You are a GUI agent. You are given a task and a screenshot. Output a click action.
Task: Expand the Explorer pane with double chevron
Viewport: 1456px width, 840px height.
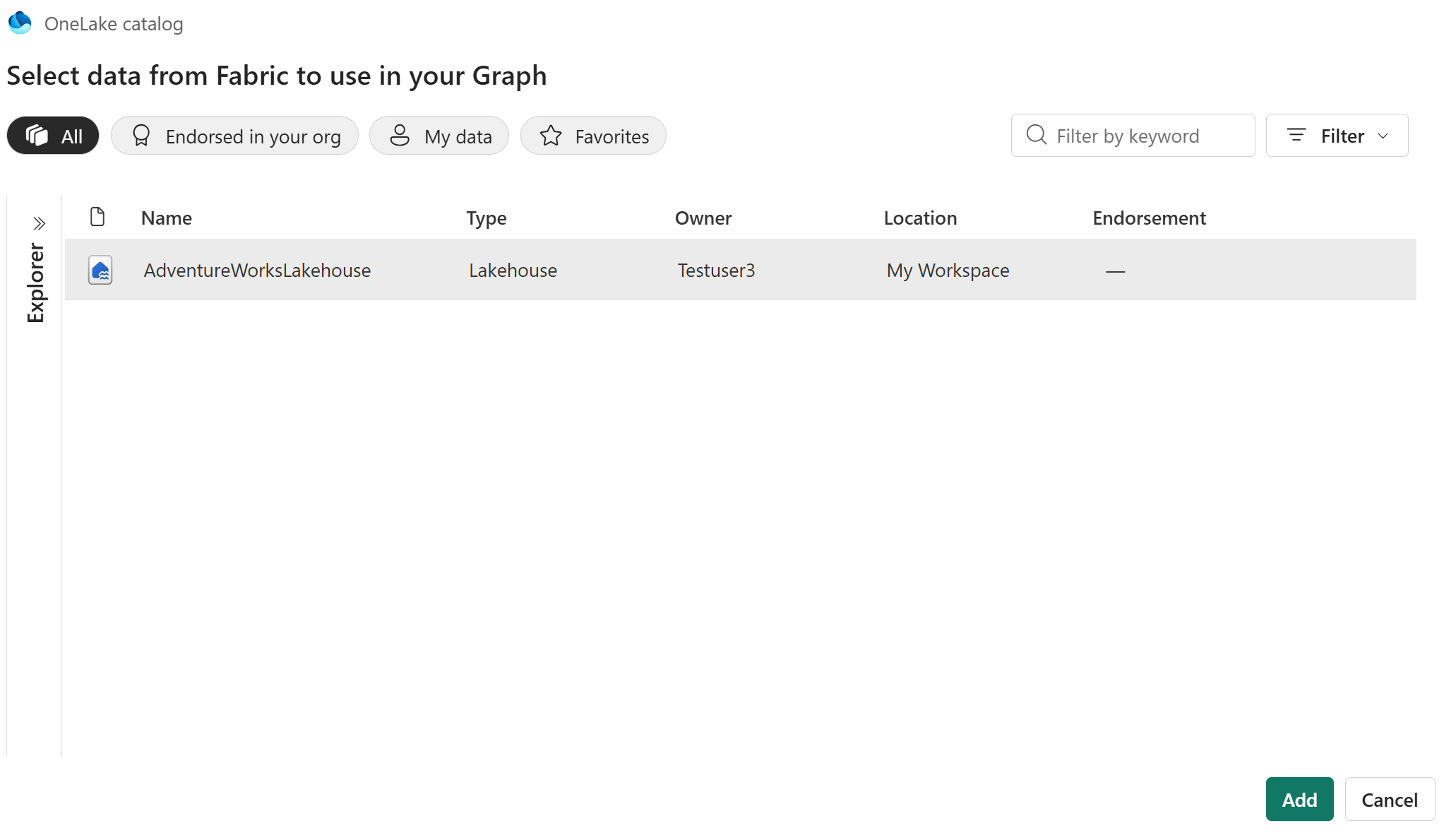[x=39, y=224]
